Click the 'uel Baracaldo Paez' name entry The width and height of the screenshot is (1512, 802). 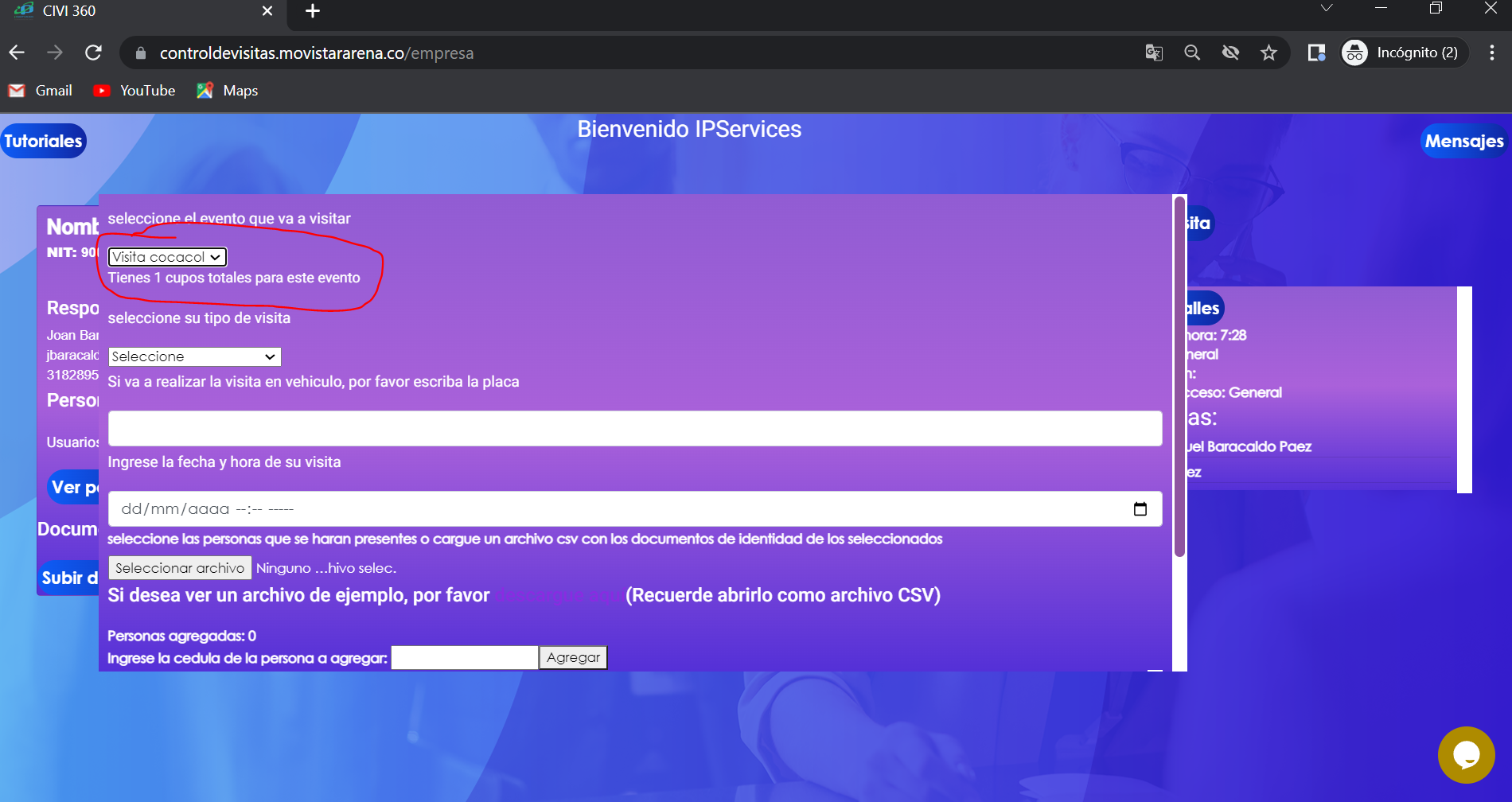tap(1249, 446)
